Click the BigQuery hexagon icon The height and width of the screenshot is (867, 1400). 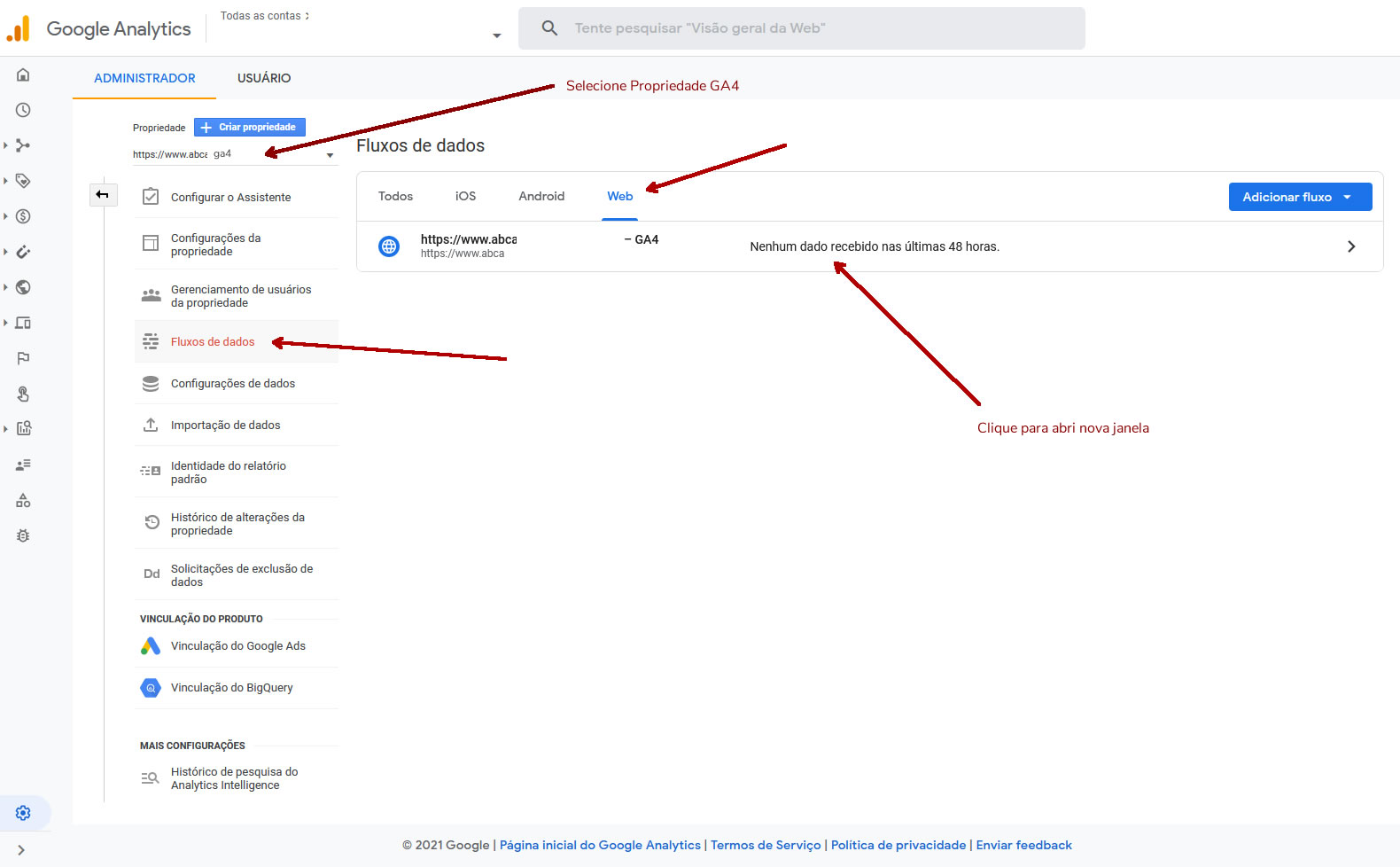tap(151, 687)
